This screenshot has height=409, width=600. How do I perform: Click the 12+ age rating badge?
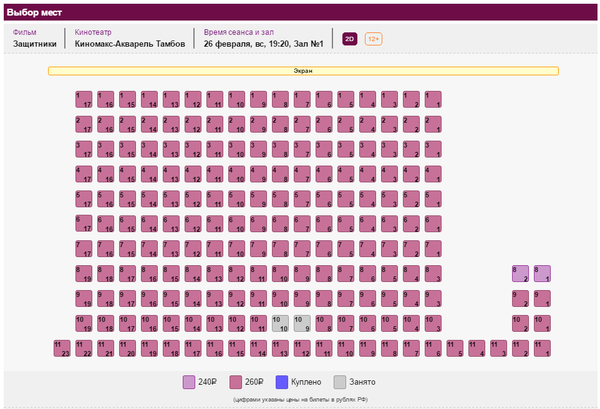(x=373, y=39)
